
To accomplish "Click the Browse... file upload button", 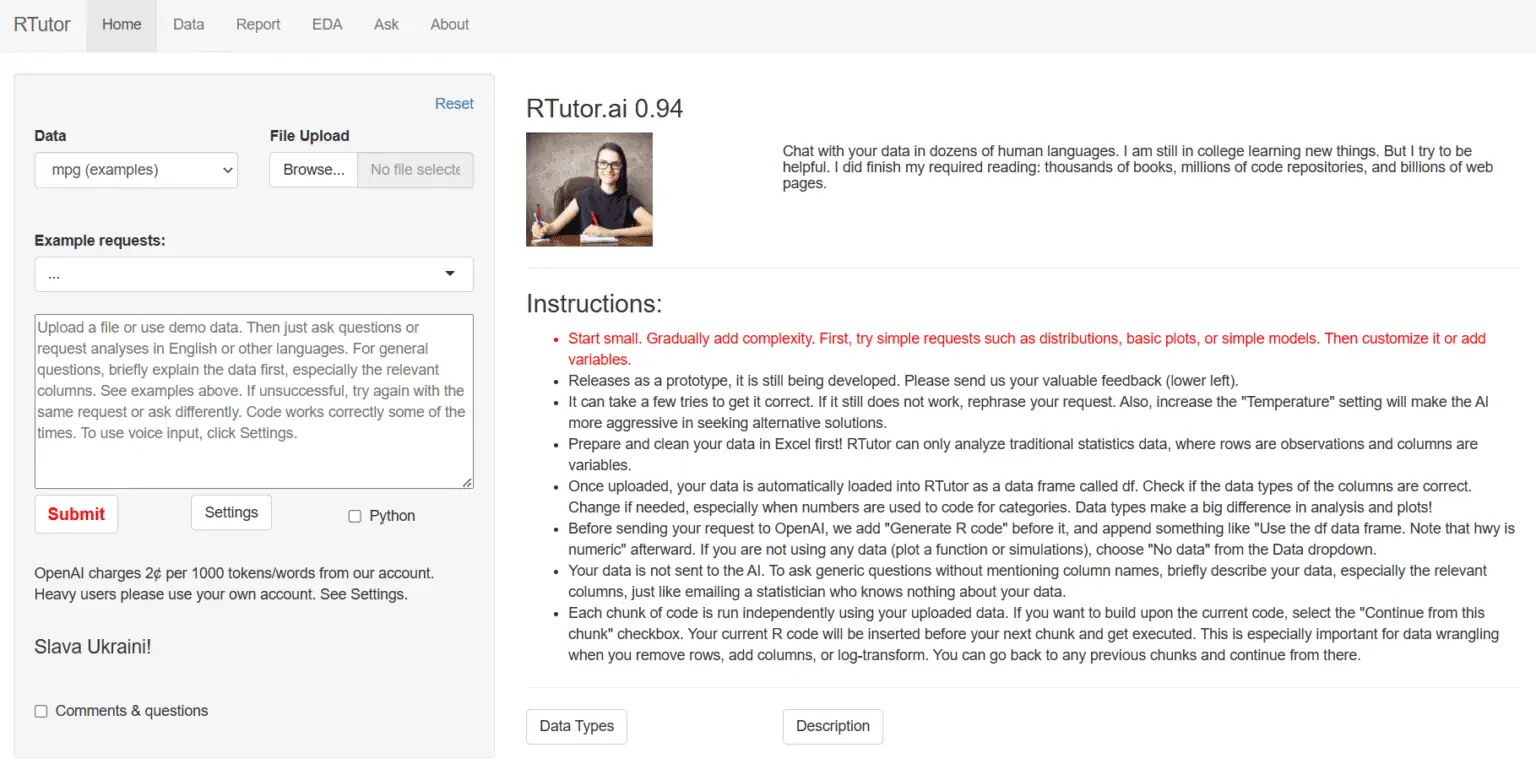I will coord(313,170).
